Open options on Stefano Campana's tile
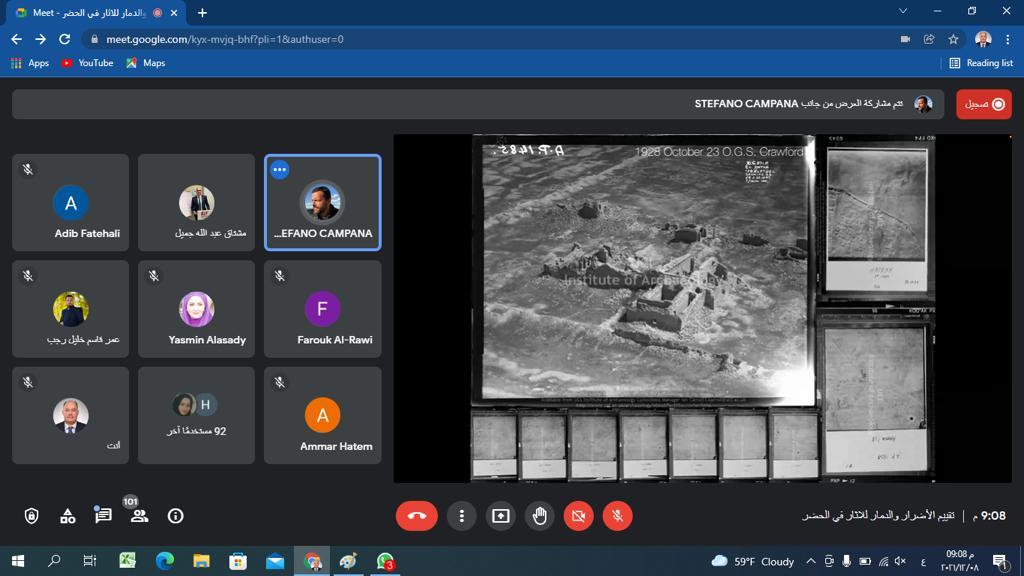 [280, 169]
